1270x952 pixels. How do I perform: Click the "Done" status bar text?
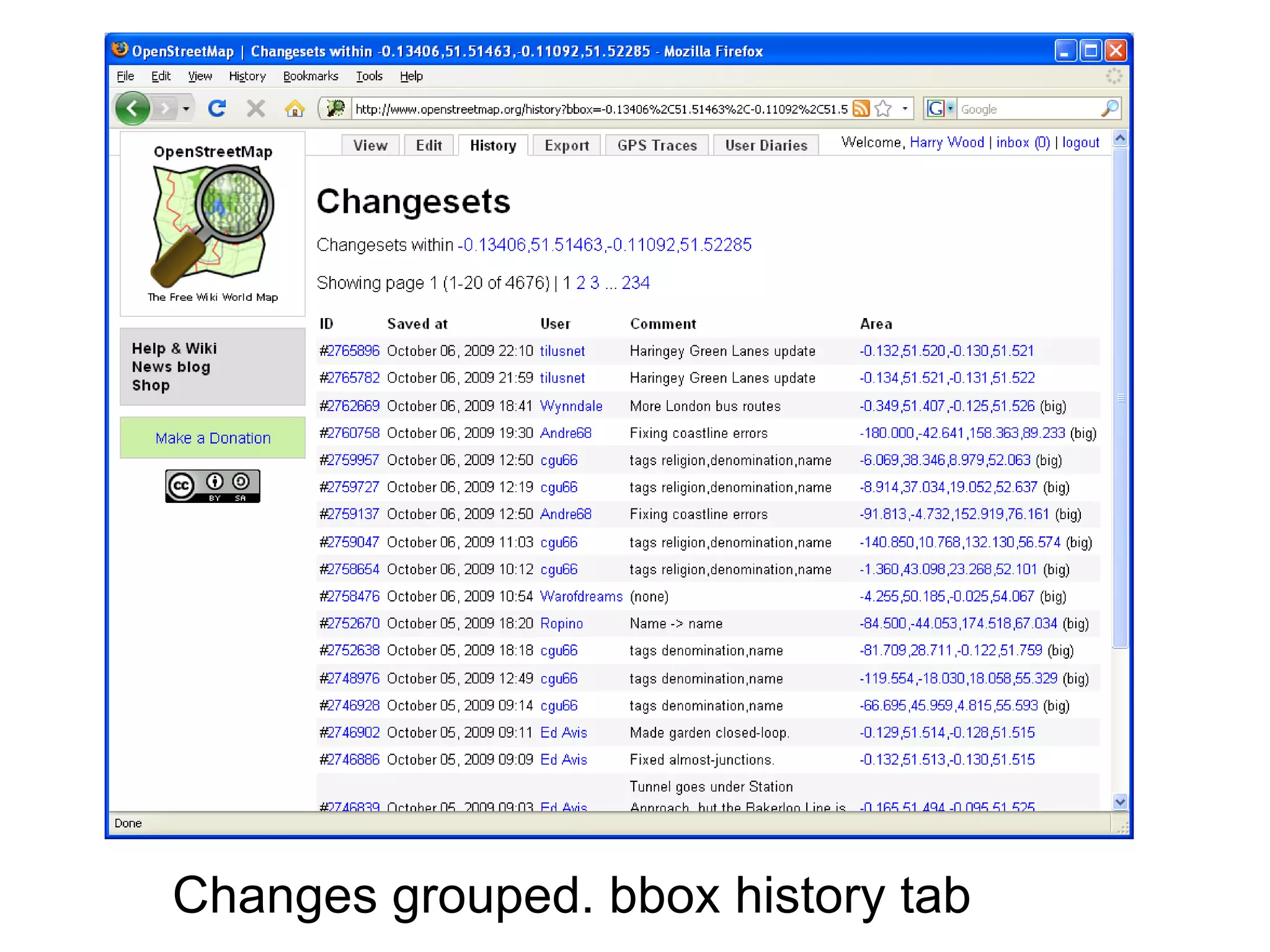click(128, 823)
